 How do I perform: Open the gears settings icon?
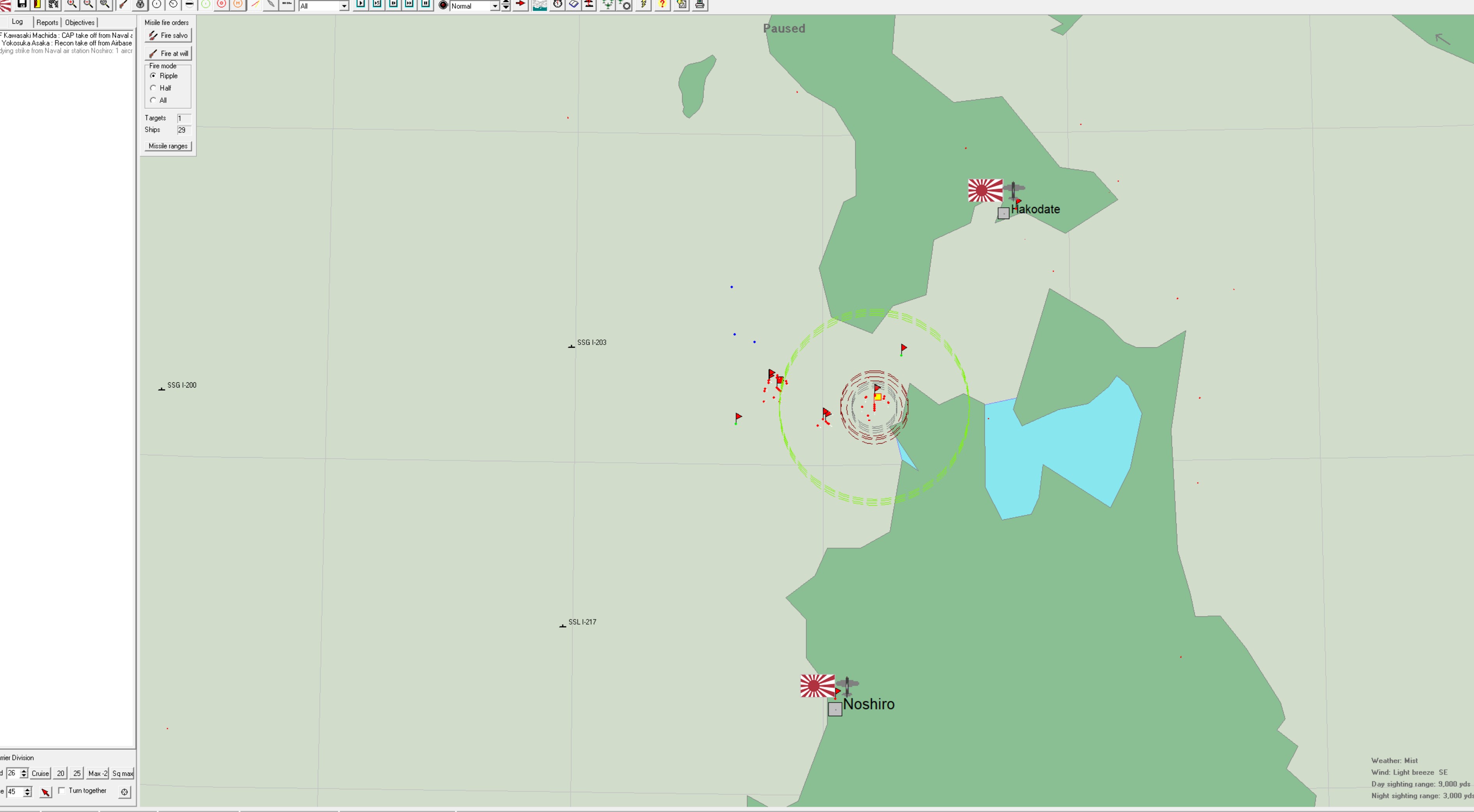[x=53, y=5]
